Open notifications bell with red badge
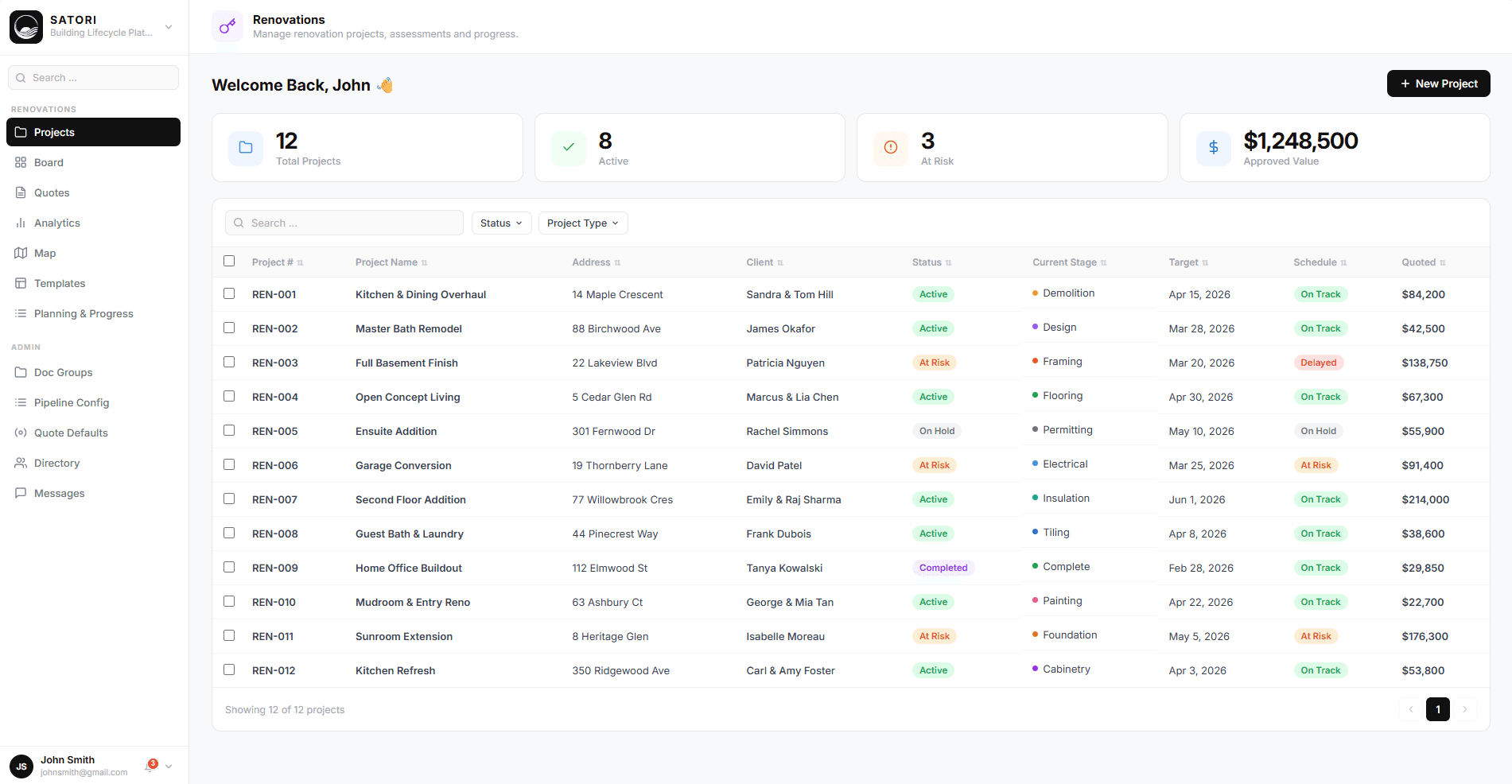 (150, 766)
